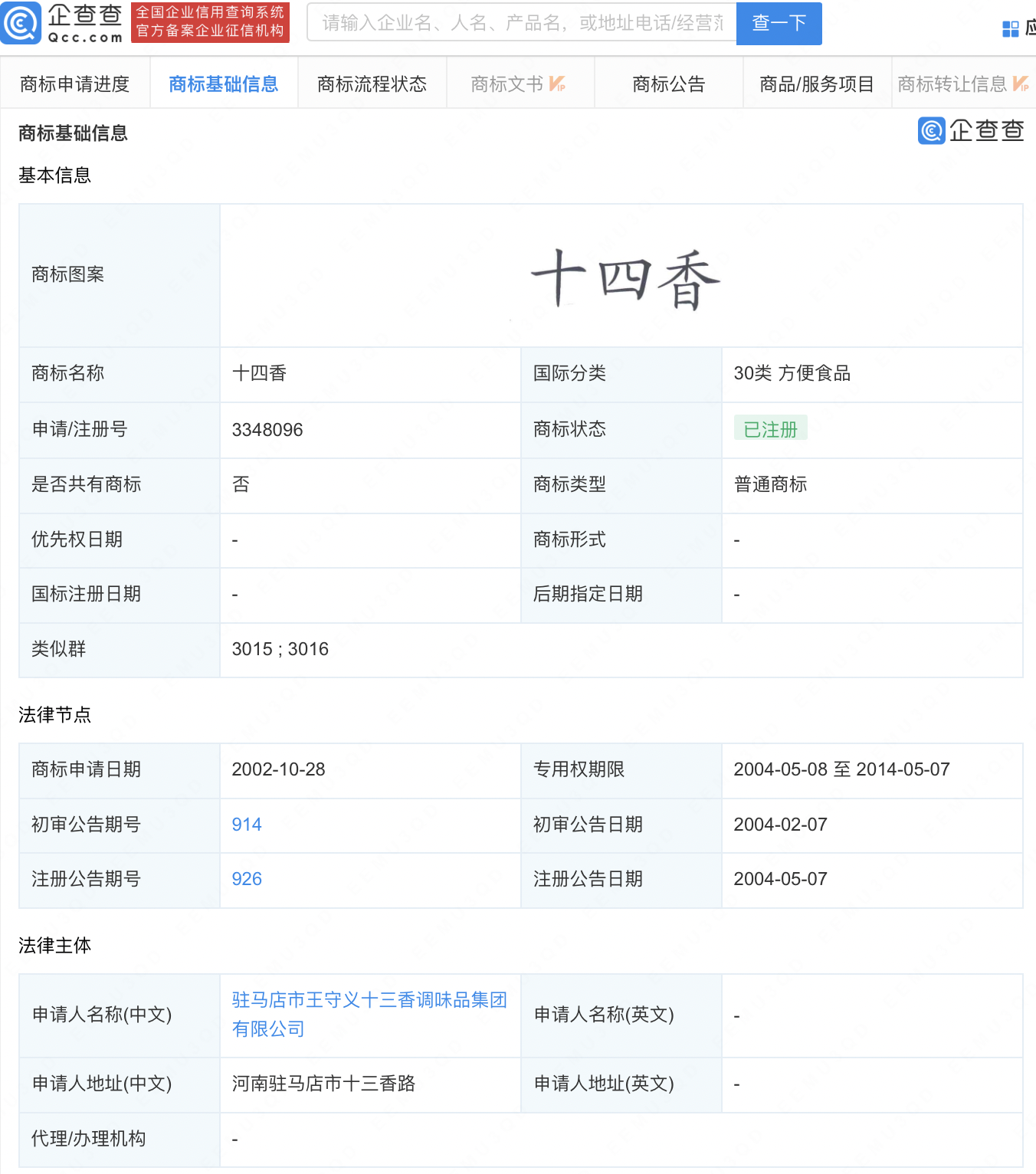Open the 商标公告 tab
This screenshot has height=1174, width=1036.
(668, 84)
